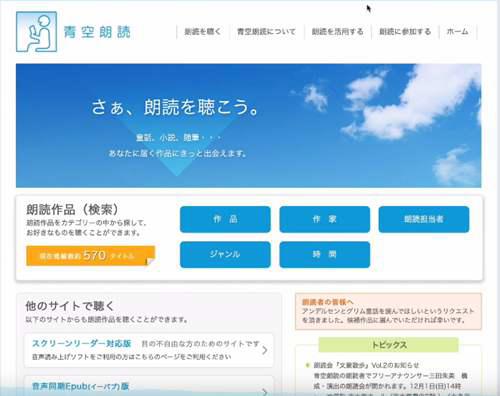
Task: Open 朗読会「文豪散歩」Vol.2のお知らせ topic
Action: 366,365
